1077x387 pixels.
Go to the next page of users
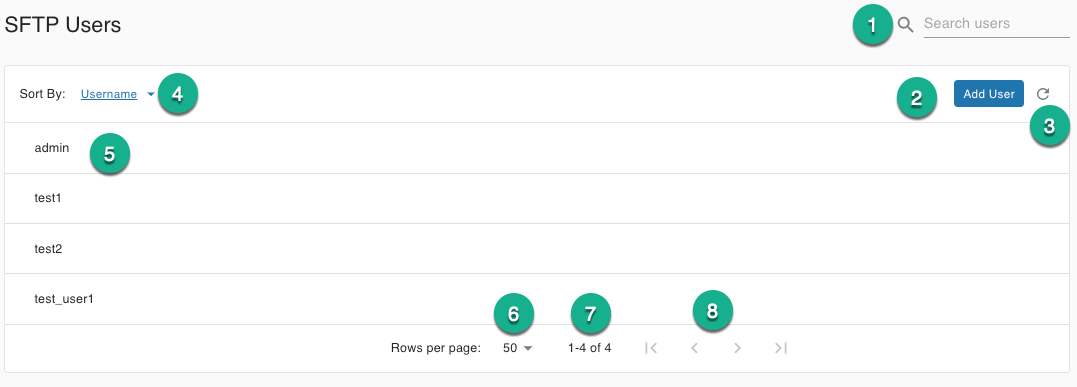(738, 348)
